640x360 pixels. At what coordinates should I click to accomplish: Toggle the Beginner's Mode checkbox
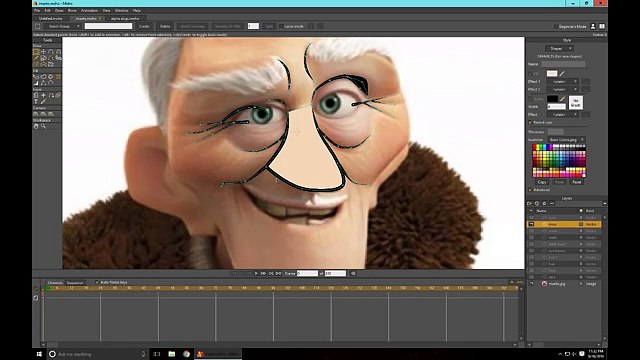(556, 27)
